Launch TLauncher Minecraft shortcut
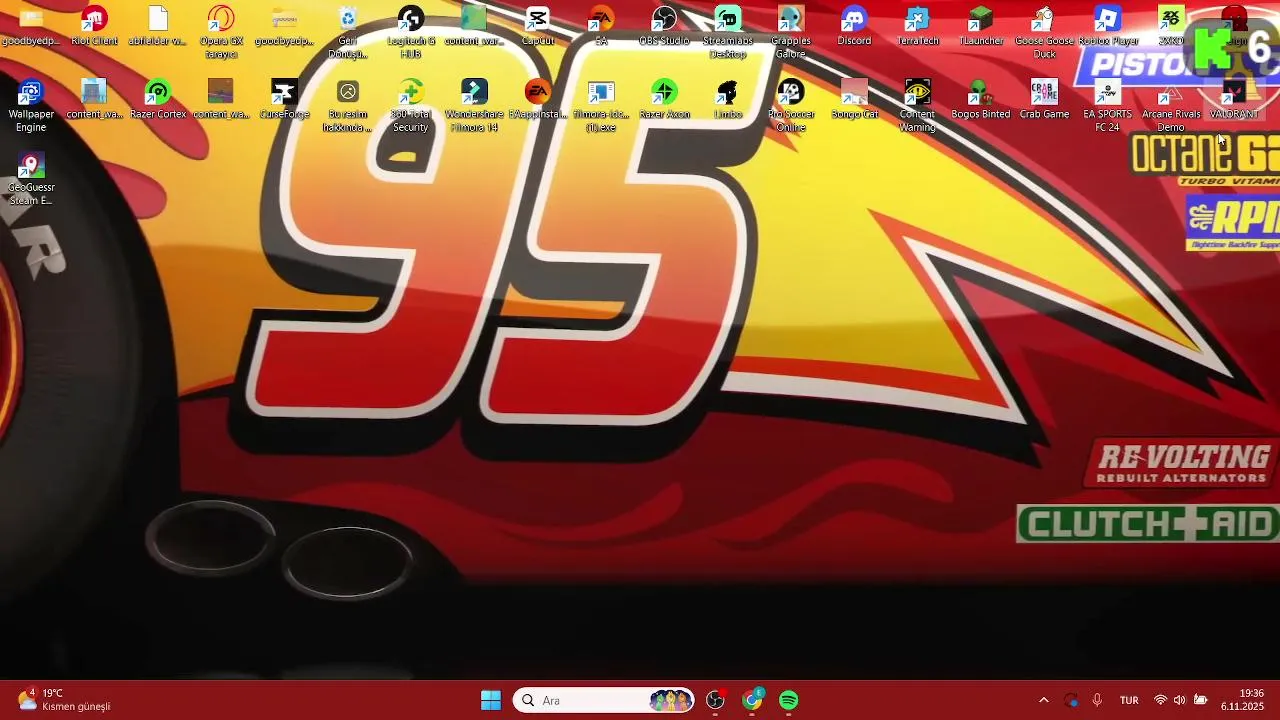This screenshot has height=720, width=1280. pos(981,27)
